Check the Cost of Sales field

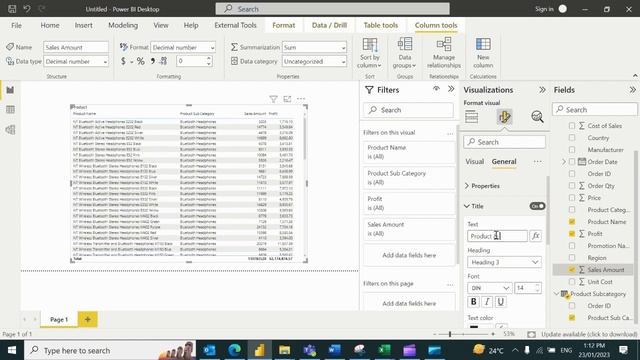pyautogui.click(x=572, y=126)
